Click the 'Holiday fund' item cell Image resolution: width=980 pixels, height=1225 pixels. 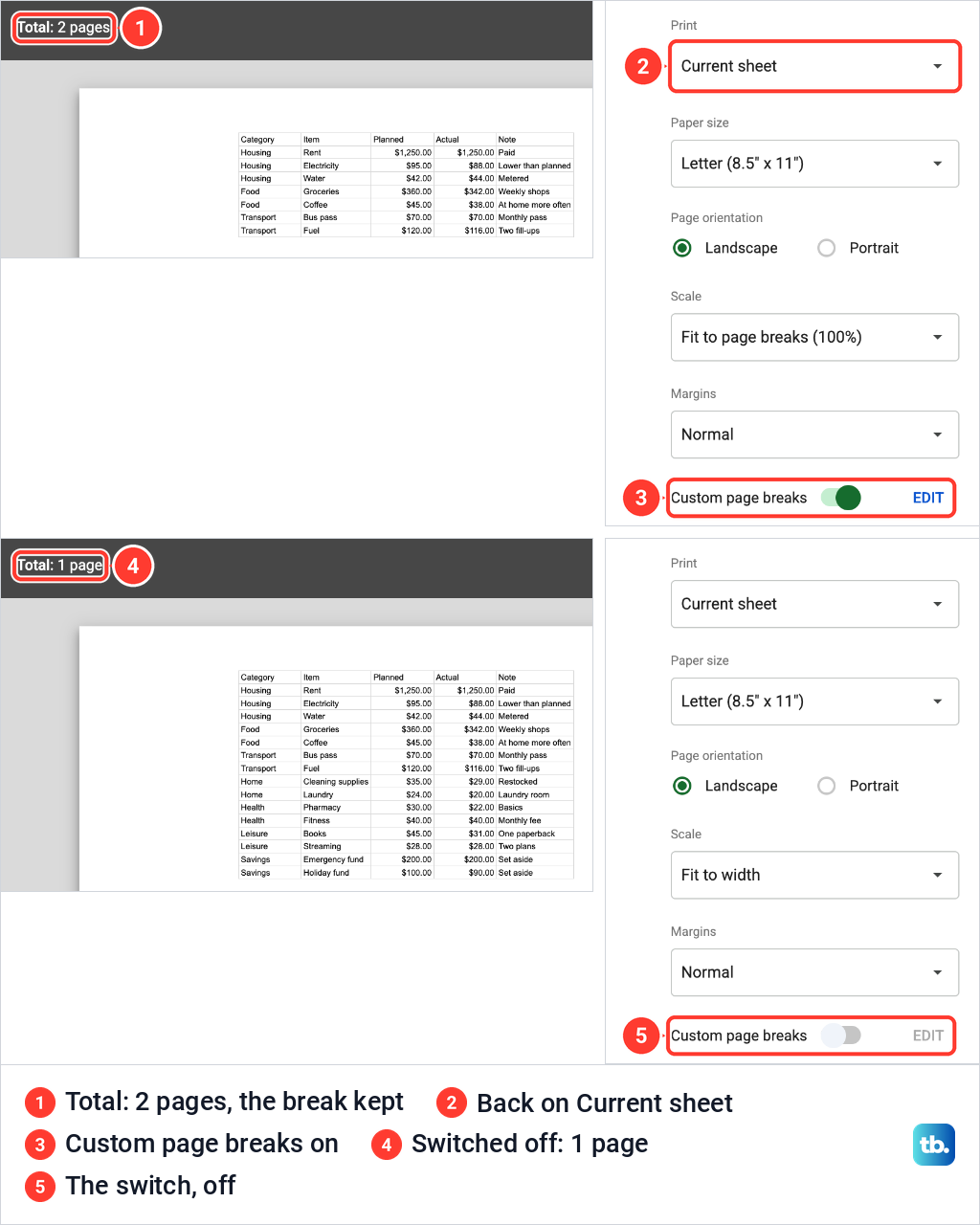click(336, 873)
